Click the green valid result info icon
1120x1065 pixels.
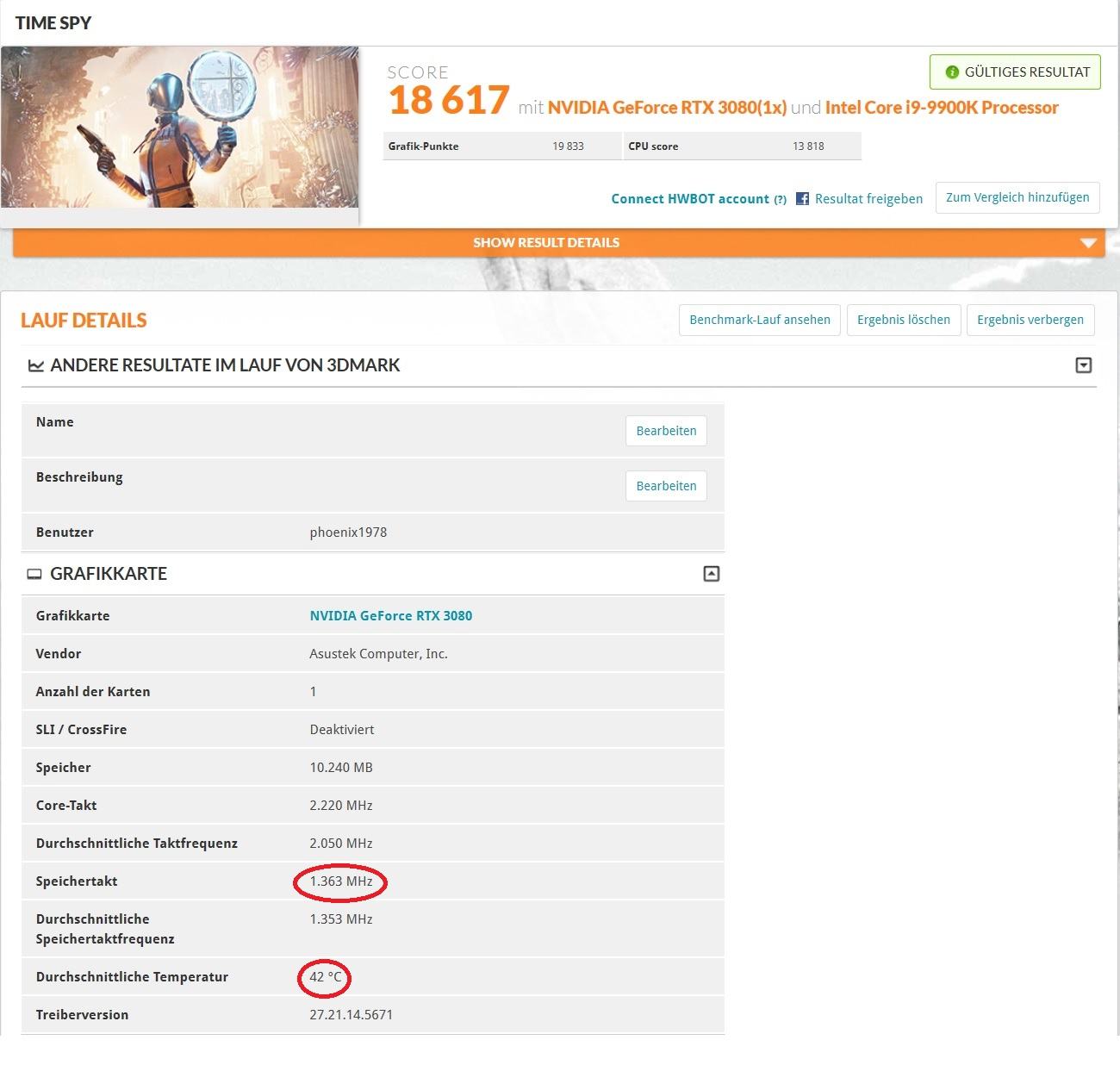(x=952, y=72)
